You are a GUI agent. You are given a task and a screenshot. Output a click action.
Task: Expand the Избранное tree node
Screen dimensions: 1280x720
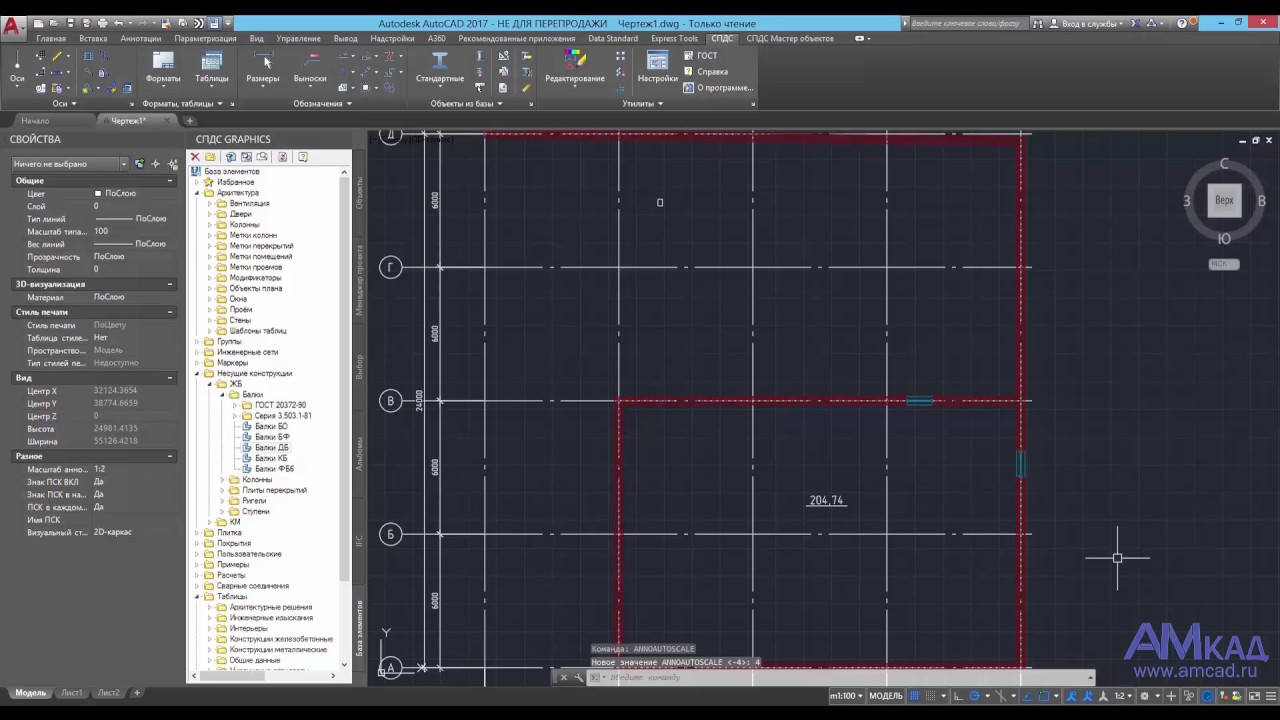pos(197,182)
